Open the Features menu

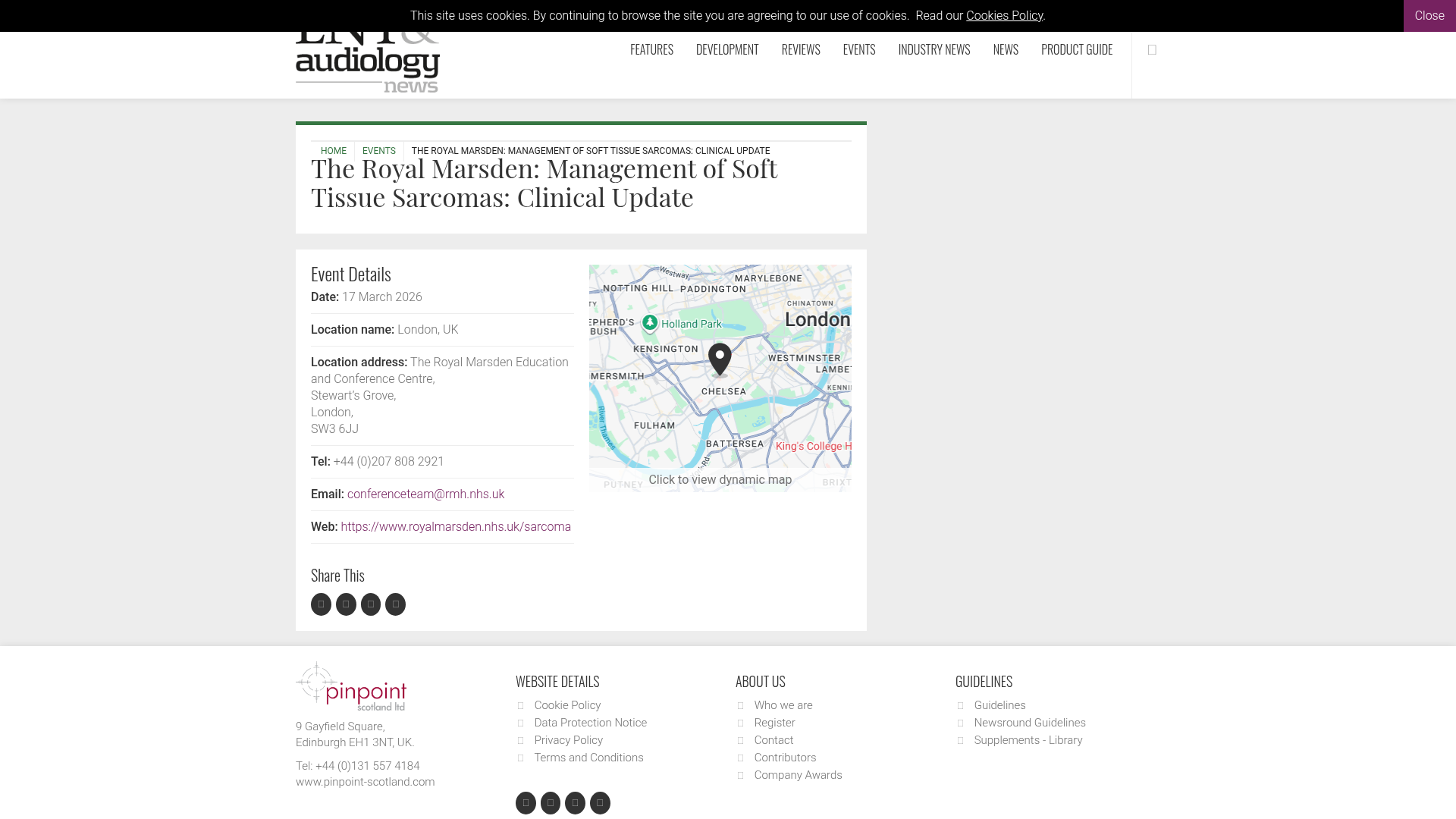(x=651, y=49)
